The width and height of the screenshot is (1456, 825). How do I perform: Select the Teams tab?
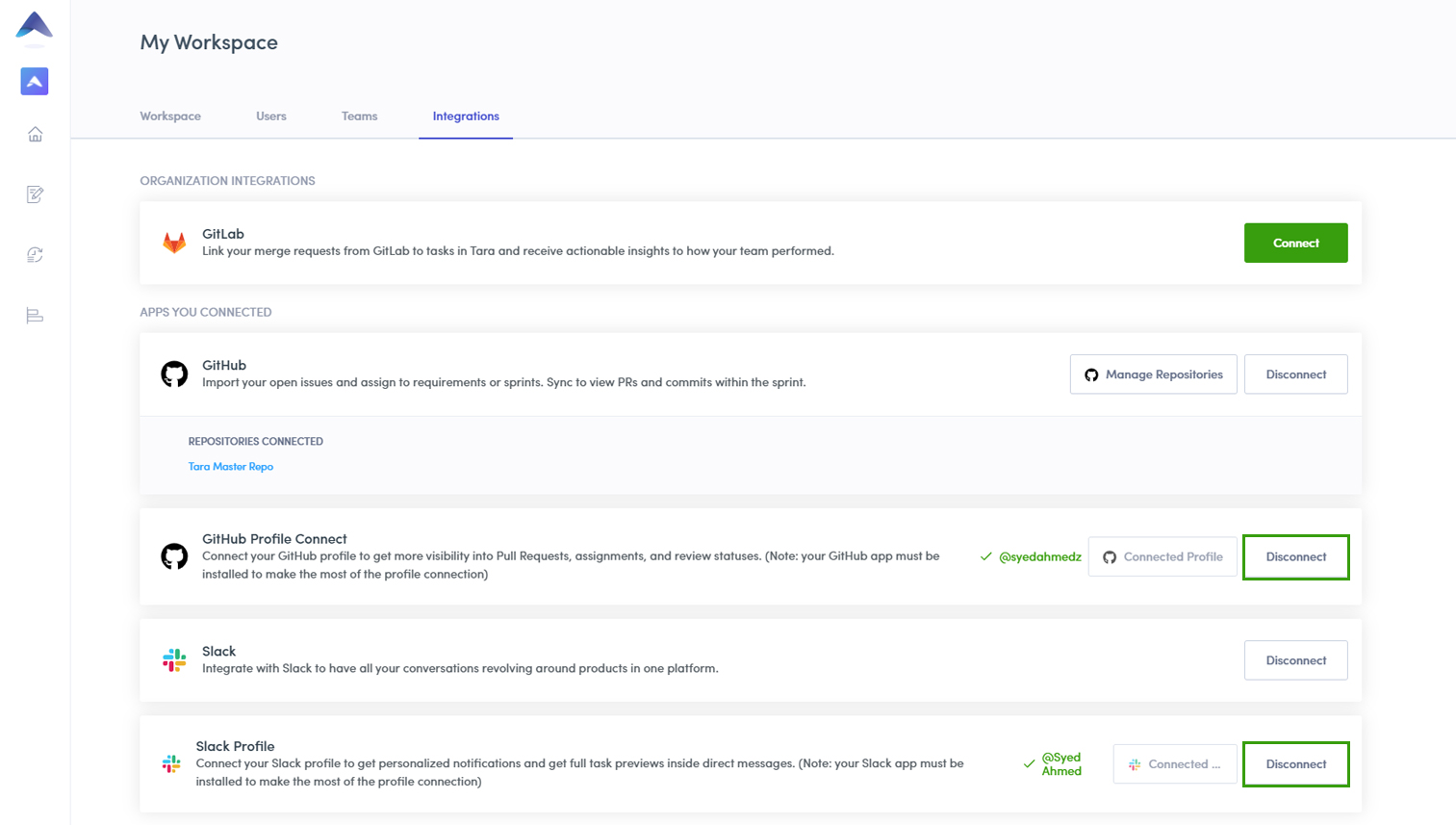[359, 116]
